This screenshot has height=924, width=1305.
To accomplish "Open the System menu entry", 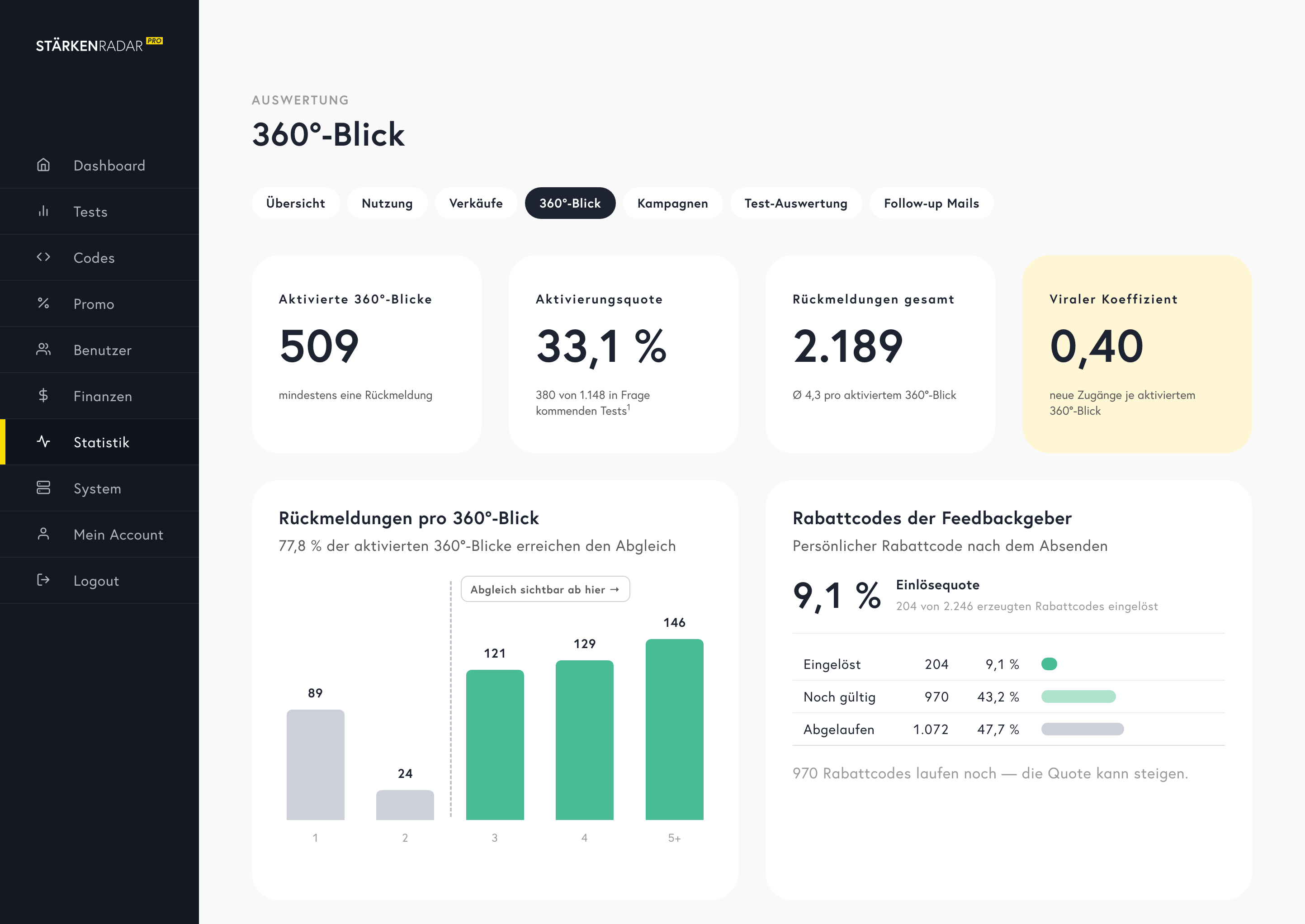I will point(99,488).
